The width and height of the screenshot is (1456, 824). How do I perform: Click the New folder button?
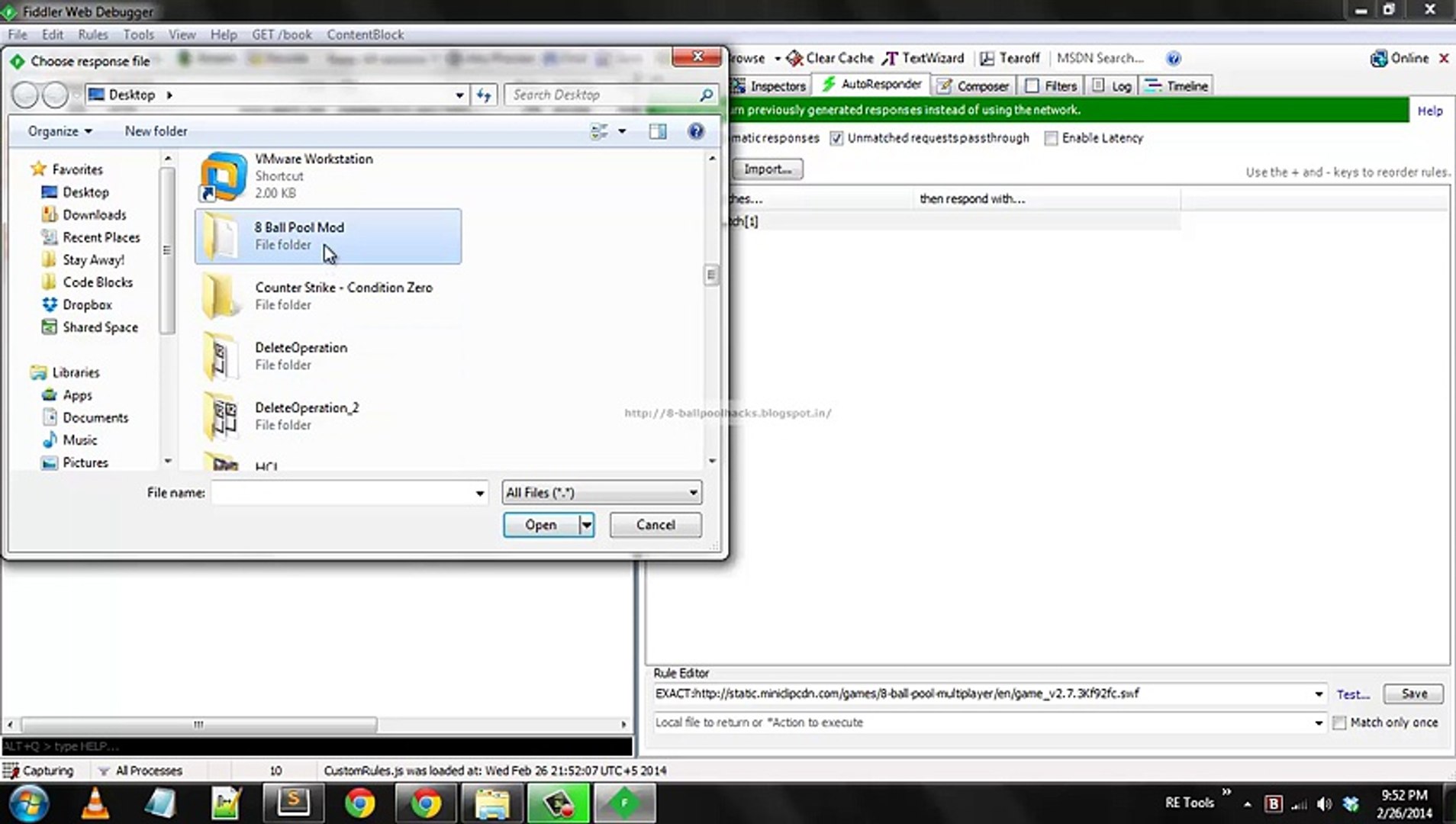[x=156, y=131]
